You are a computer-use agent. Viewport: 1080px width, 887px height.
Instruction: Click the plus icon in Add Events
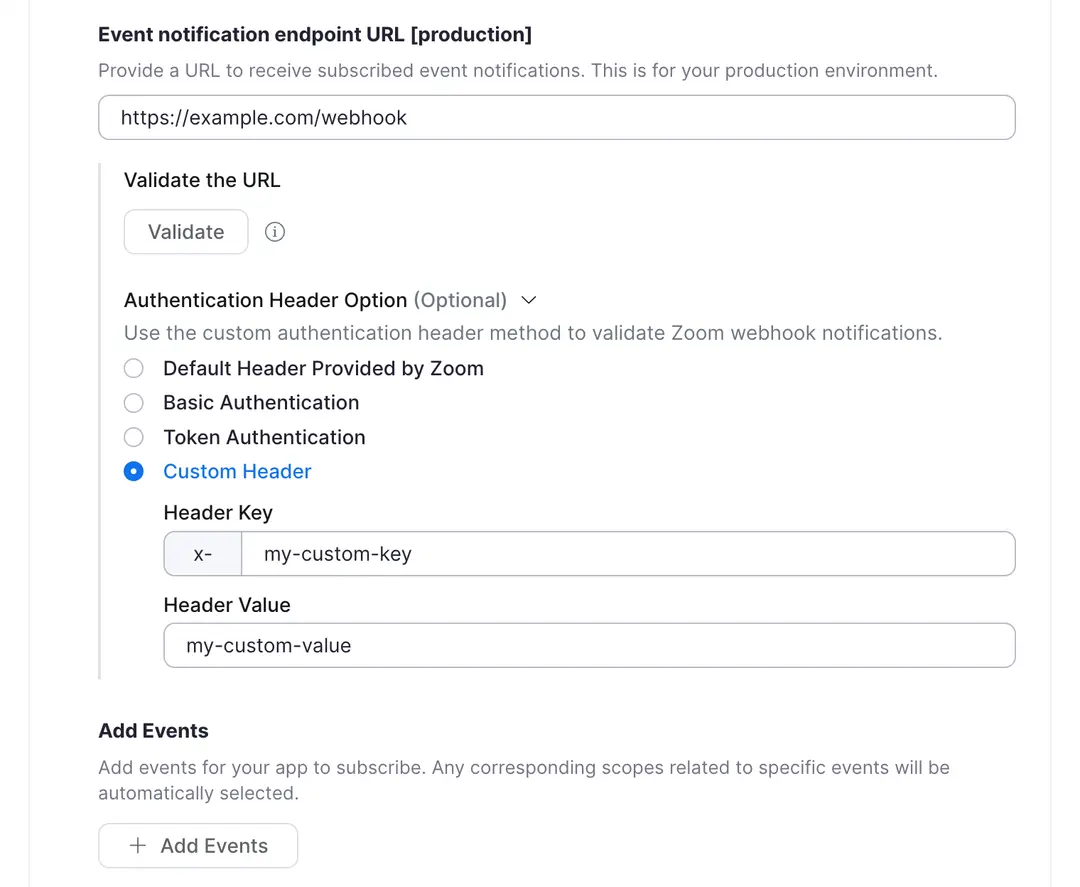point(138,845)
